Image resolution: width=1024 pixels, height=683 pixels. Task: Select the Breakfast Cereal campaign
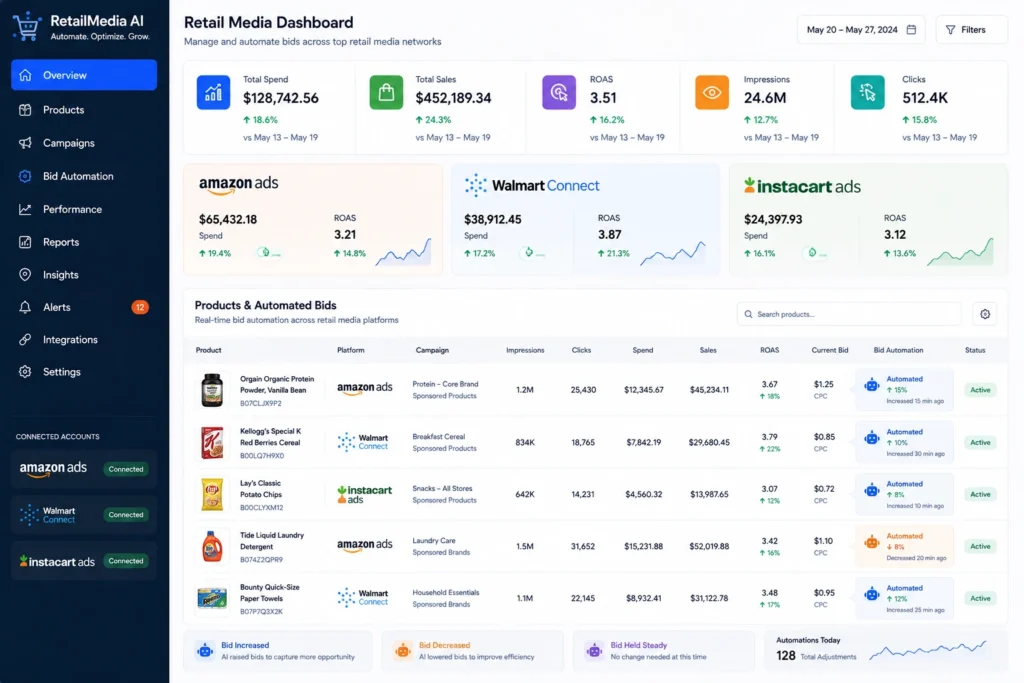(439, 436)
